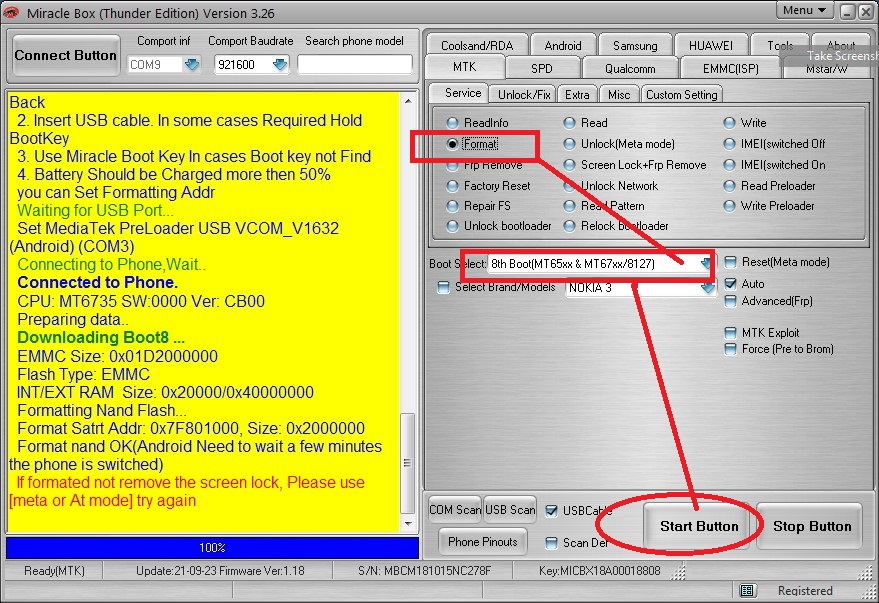Click 'S/N: MBCM181015NC278F' status text
Image resolution: width=879 pixels, height=603 pixels.
click(424, 571)
